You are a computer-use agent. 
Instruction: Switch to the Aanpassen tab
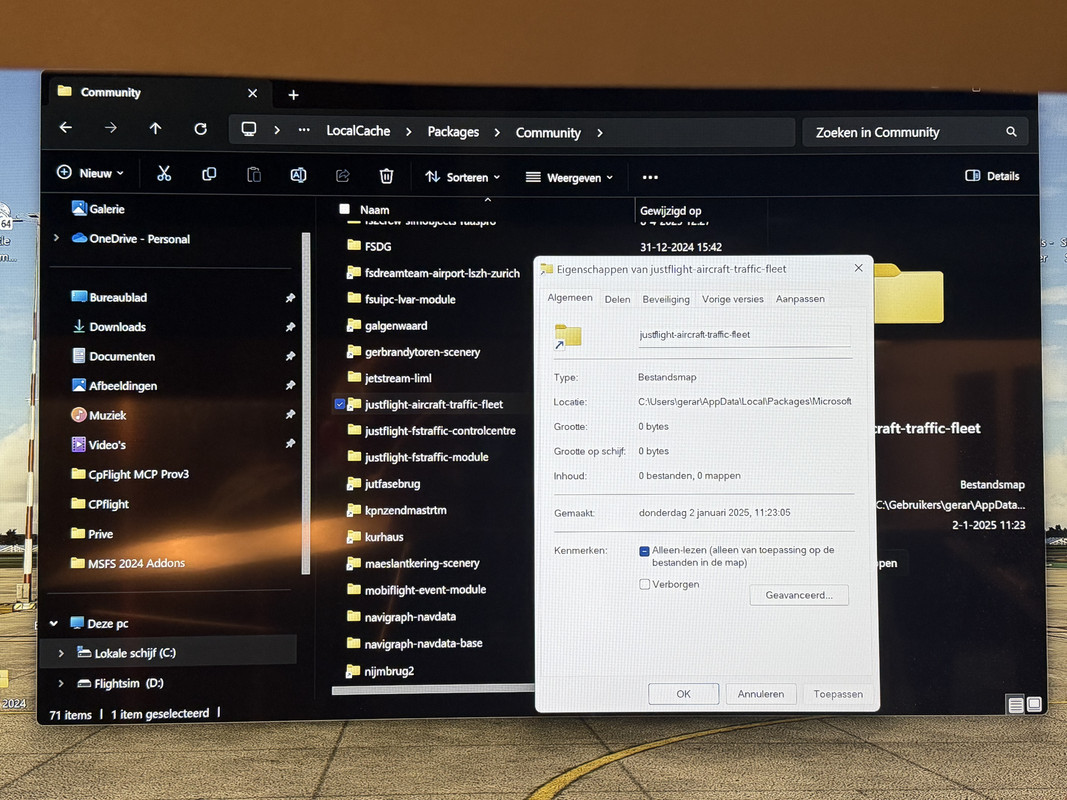pos(800,299)
